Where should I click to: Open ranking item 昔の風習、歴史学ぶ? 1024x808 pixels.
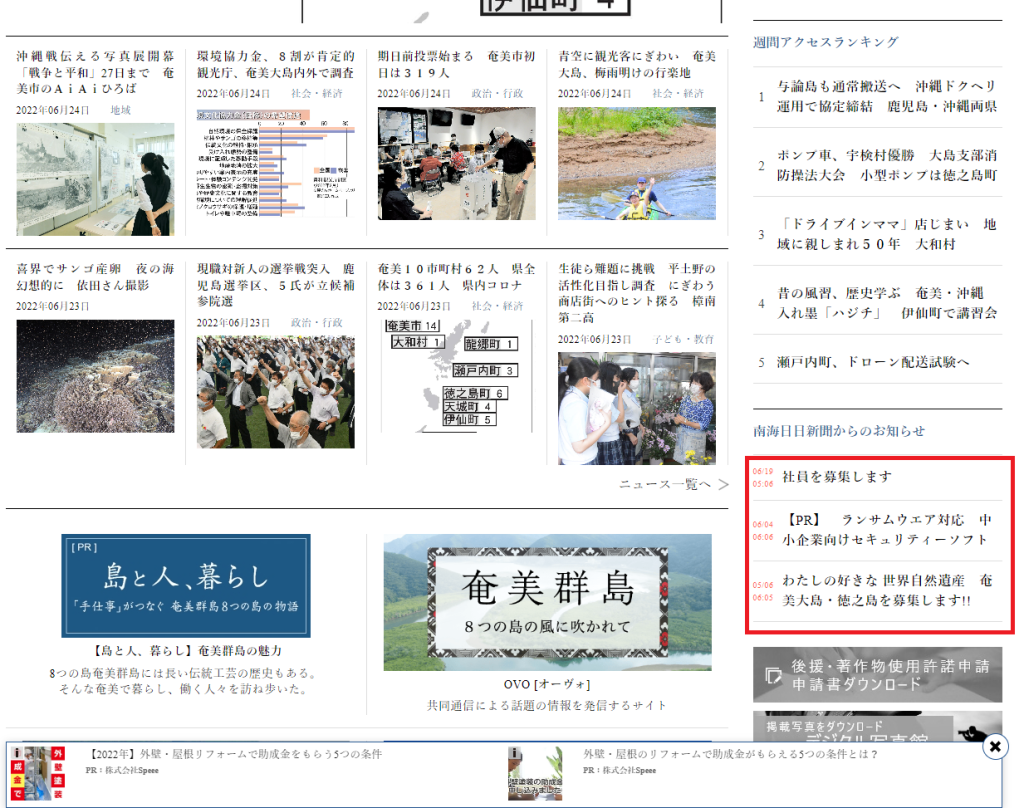[887, 303]
